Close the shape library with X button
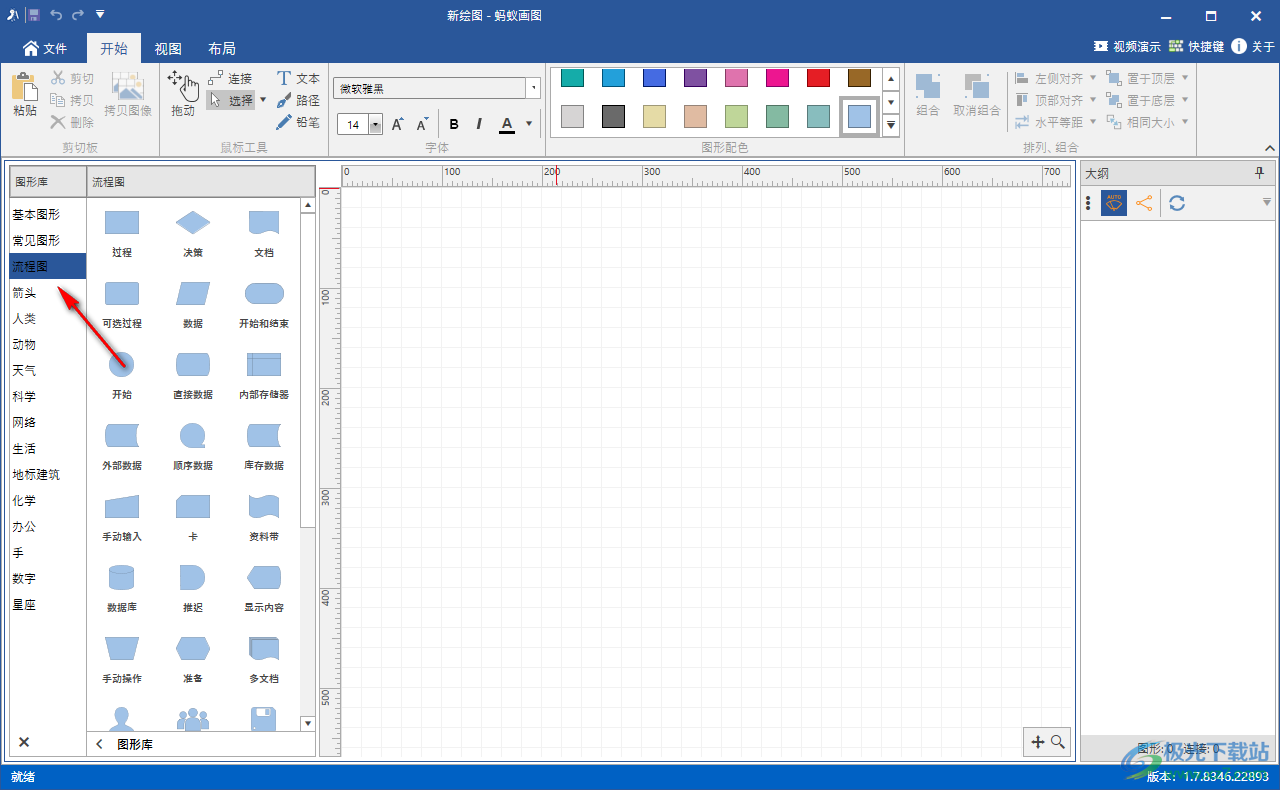1280x790 pixels. tap(24, 742)
